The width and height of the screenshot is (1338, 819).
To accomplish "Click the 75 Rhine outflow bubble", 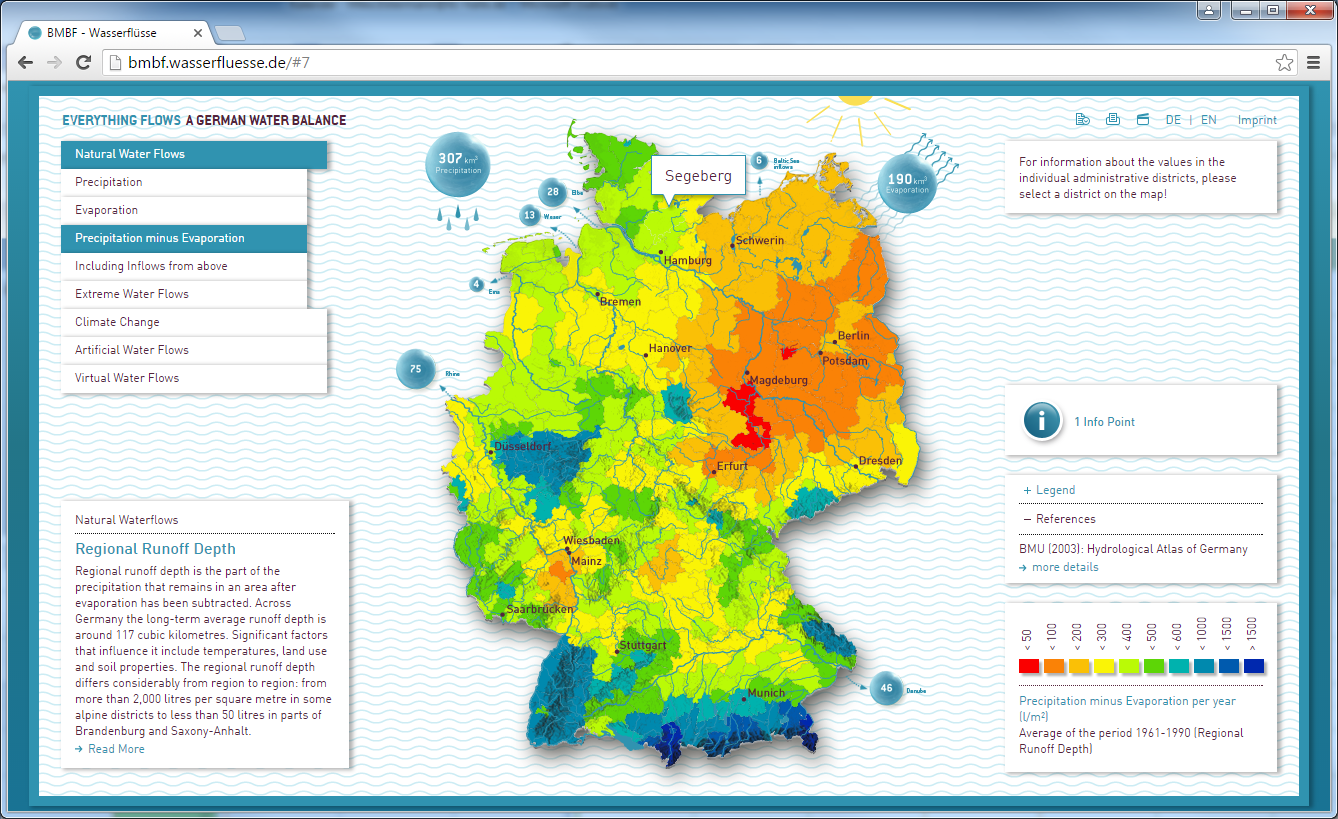I will (x=416, y=369).
